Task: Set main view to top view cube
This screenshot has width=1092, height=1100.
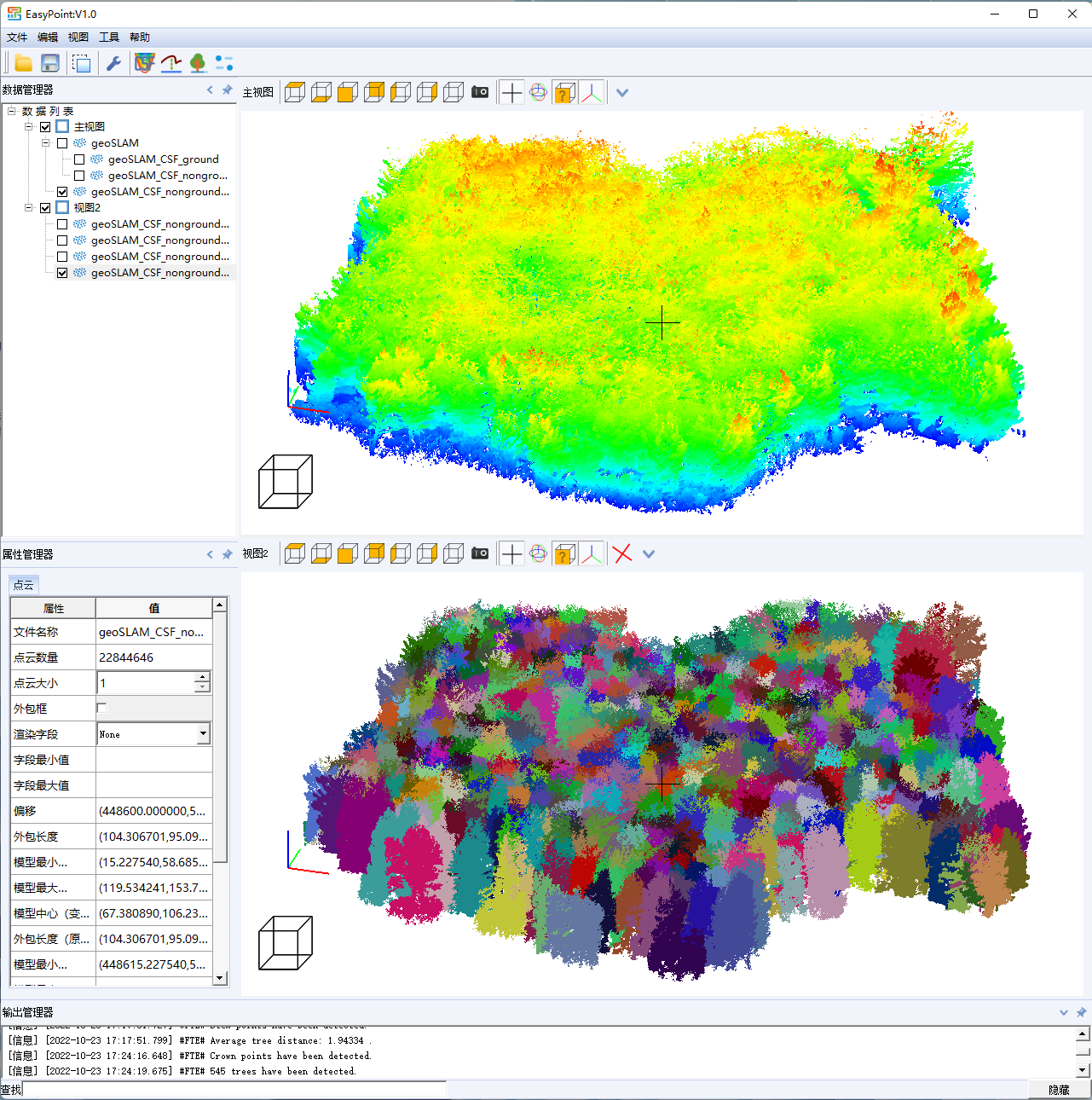Action: coord(295,92)
